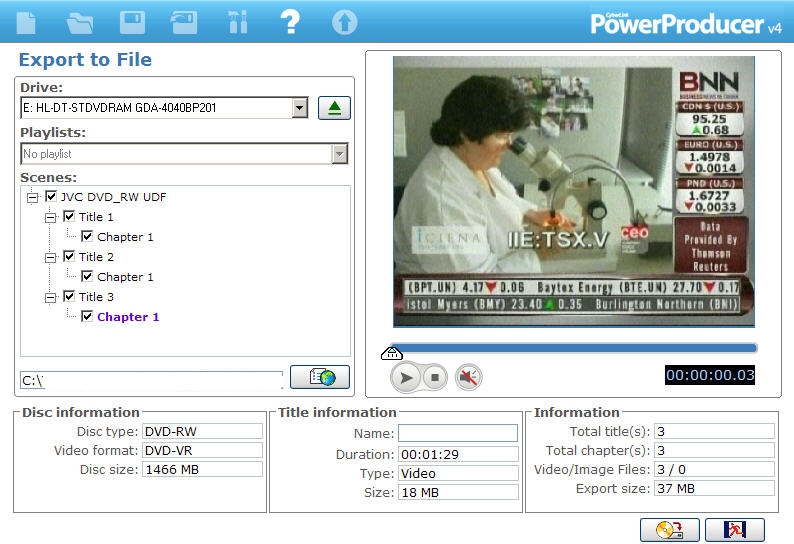This screenshot has width=794, height=544.
Task: Click the New project icon
Action: coord(26,23)
